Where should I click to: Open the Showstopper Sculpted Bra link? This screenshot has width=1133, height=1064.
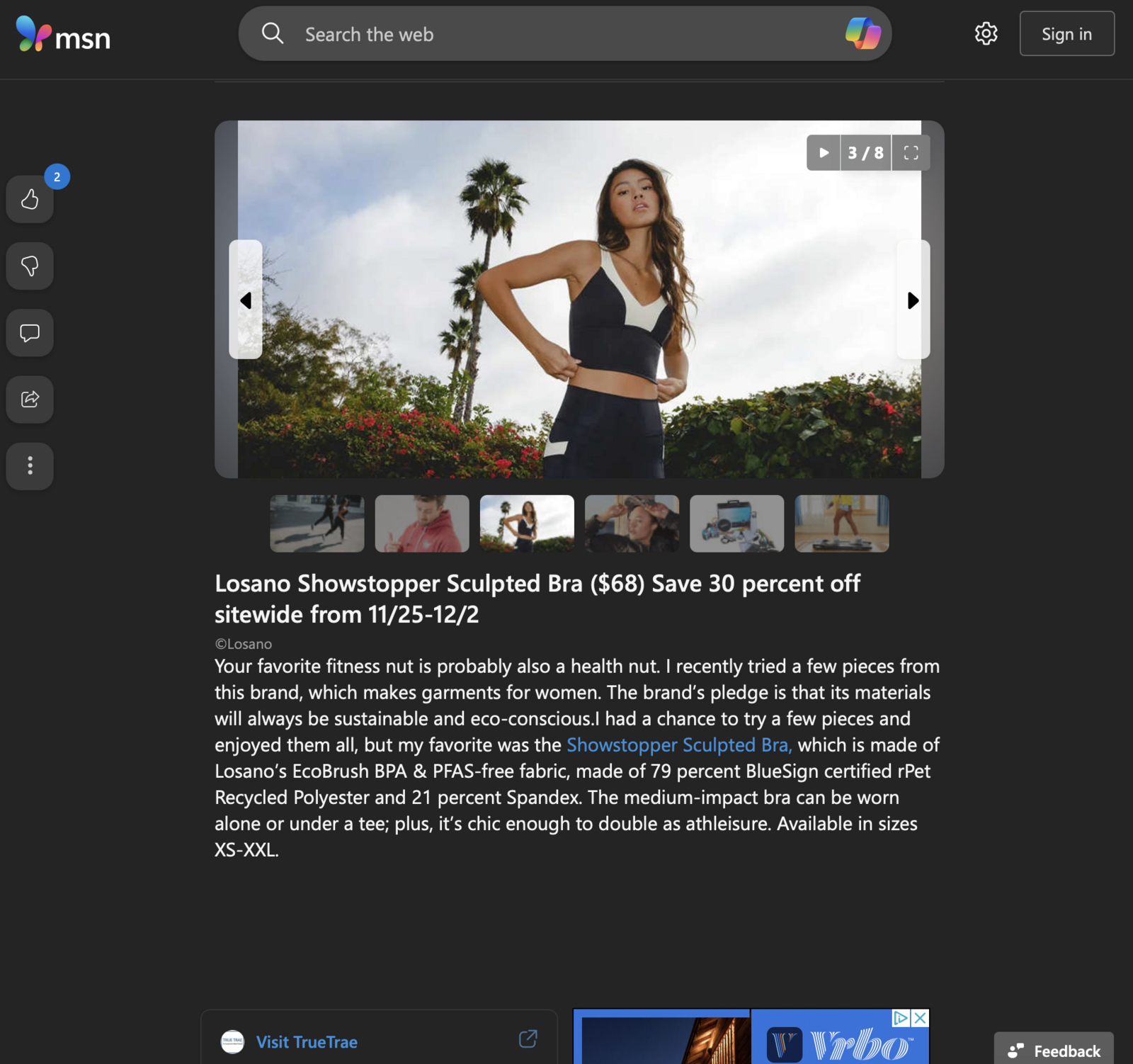tap(679, 745)
